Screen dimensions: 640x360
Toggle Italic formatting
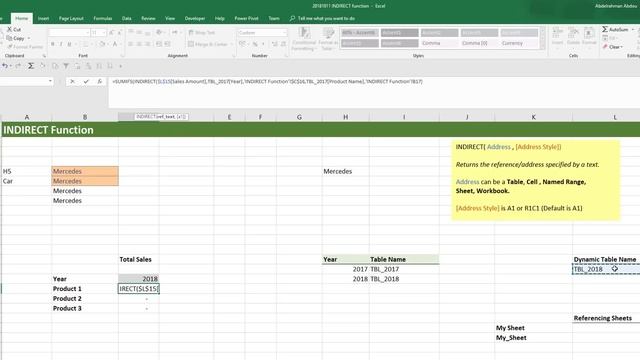click(61, 44)
